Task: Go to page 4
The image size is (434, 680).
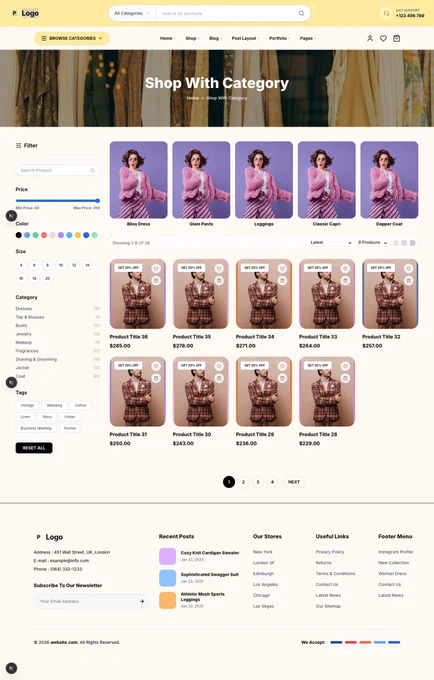Action: 272,482
